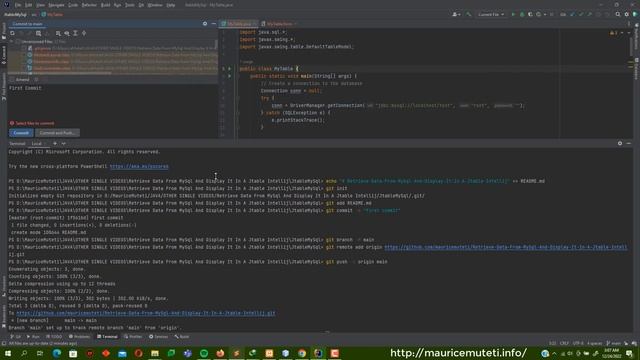Open the profiler dropdown arrow in main toolbar
The height and width of the screenshot is (360, 640).
pos(544,14)
